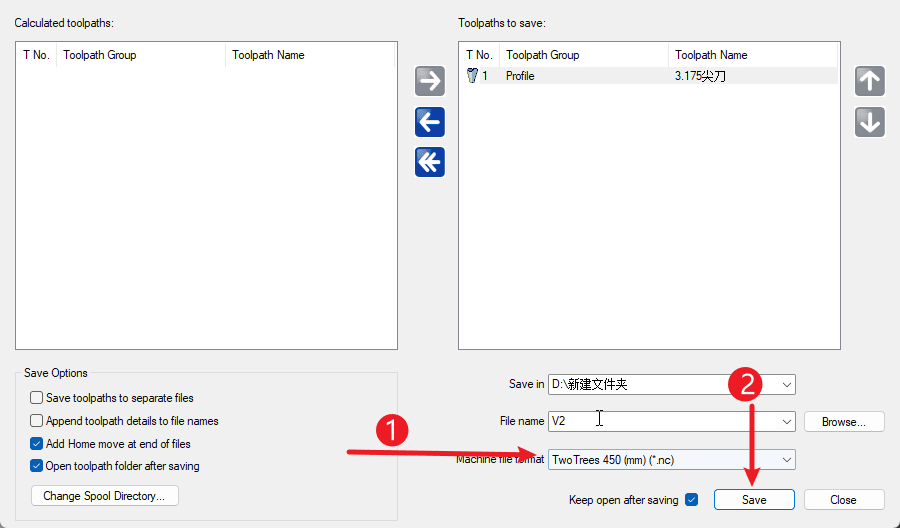Click Toolpath Name header in save list

711,55
